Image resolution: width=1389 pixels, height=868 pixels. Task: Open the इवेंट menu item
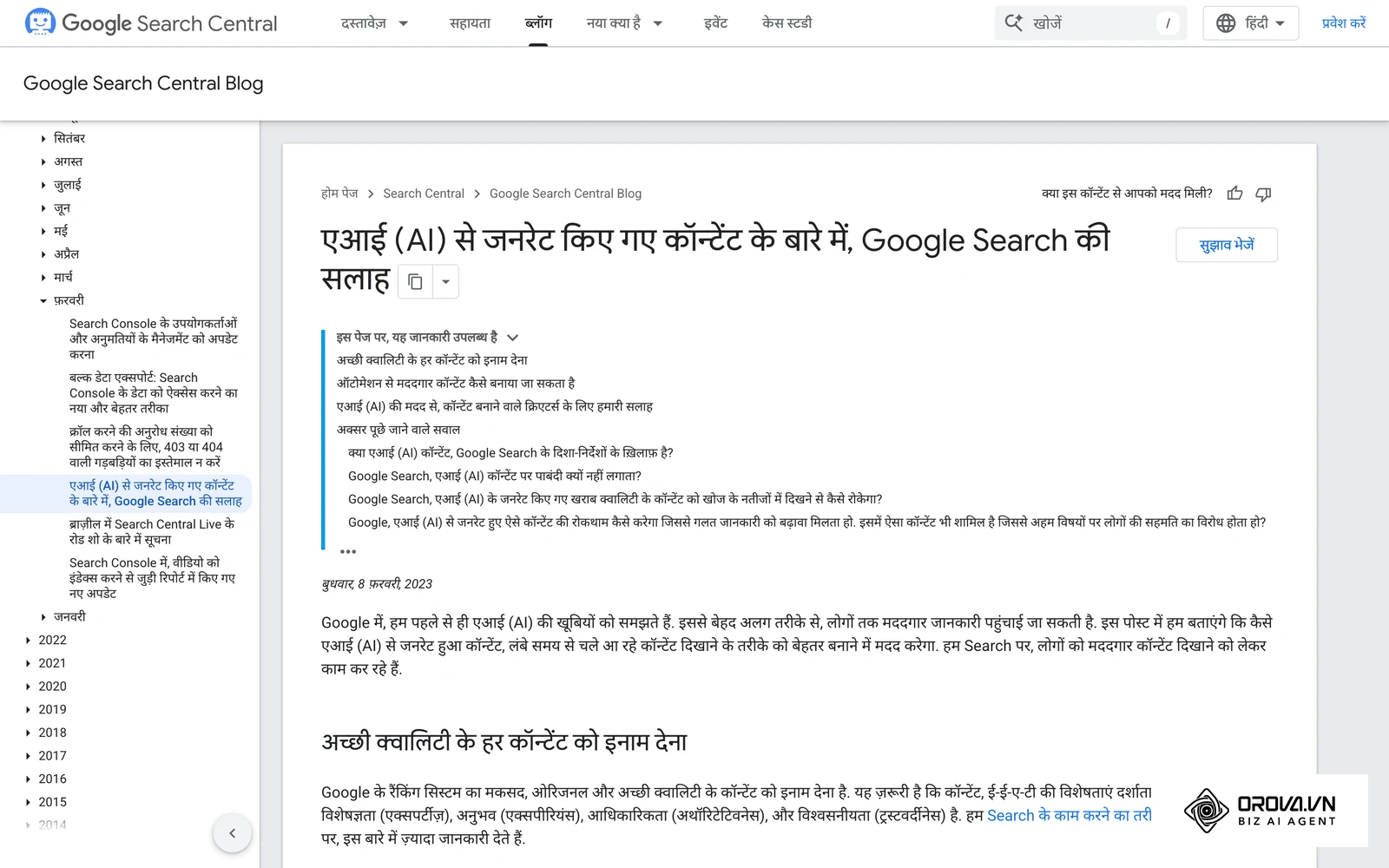point(715,23)
